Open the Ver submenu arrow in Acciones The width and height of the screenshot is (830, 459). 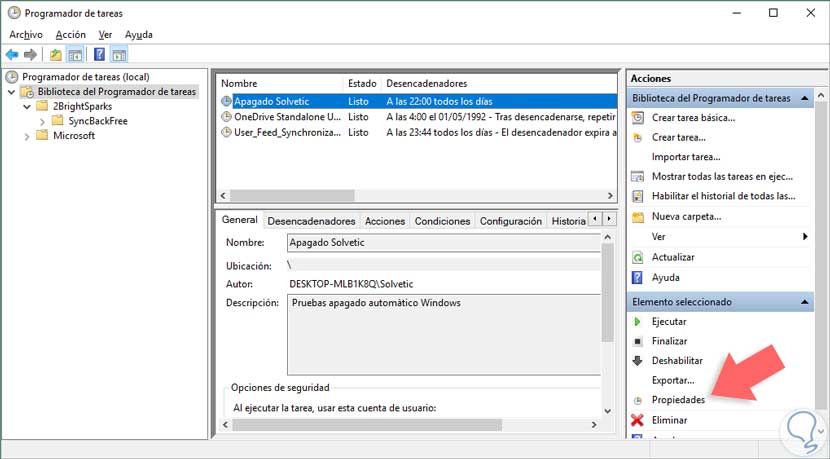tap(805, 237)
